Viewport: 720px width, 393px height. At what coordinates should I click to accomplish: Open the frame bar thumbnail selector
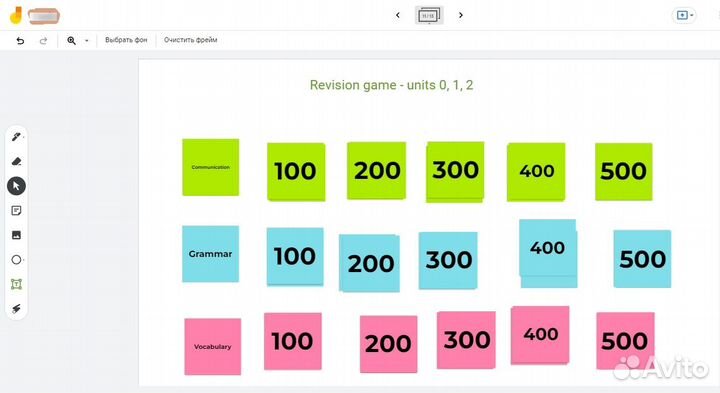coord(429,15)
